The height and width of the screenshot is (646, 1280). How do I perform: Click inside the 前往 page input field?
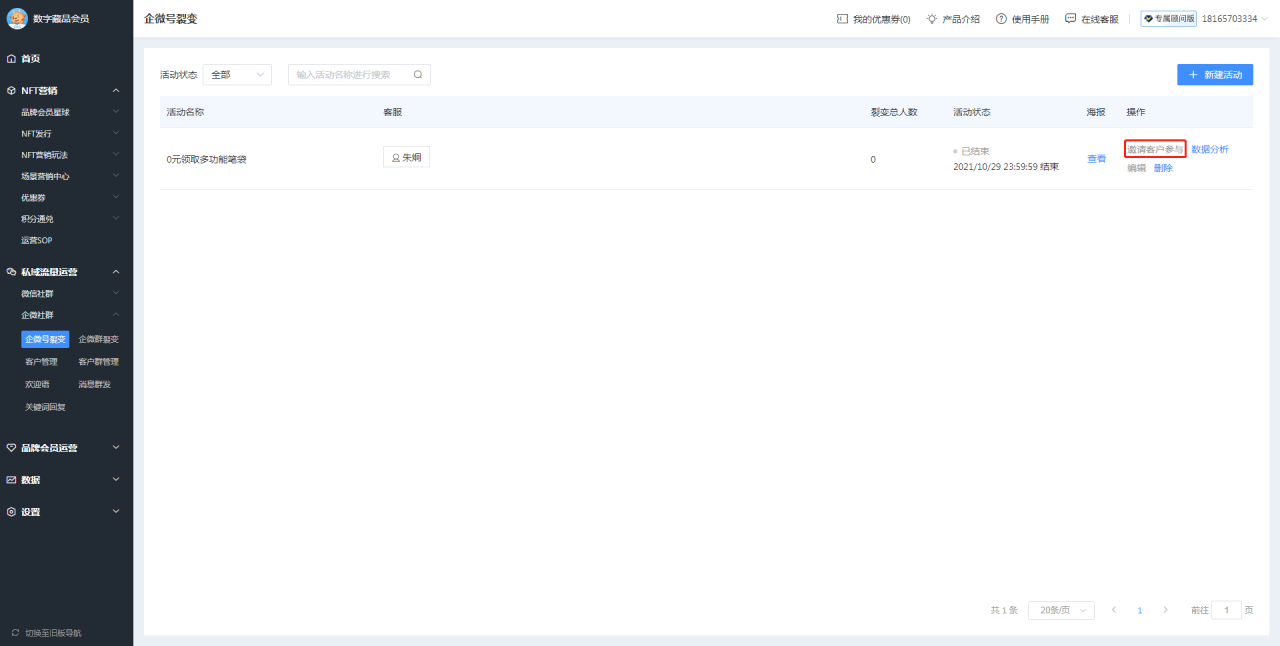[x=1227, y=609]
